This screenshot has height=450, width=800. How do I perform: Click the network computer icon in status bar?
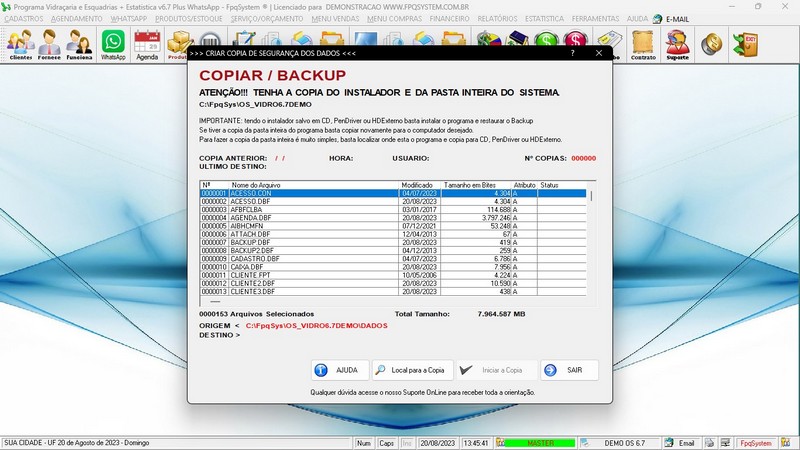click(725, 443)
